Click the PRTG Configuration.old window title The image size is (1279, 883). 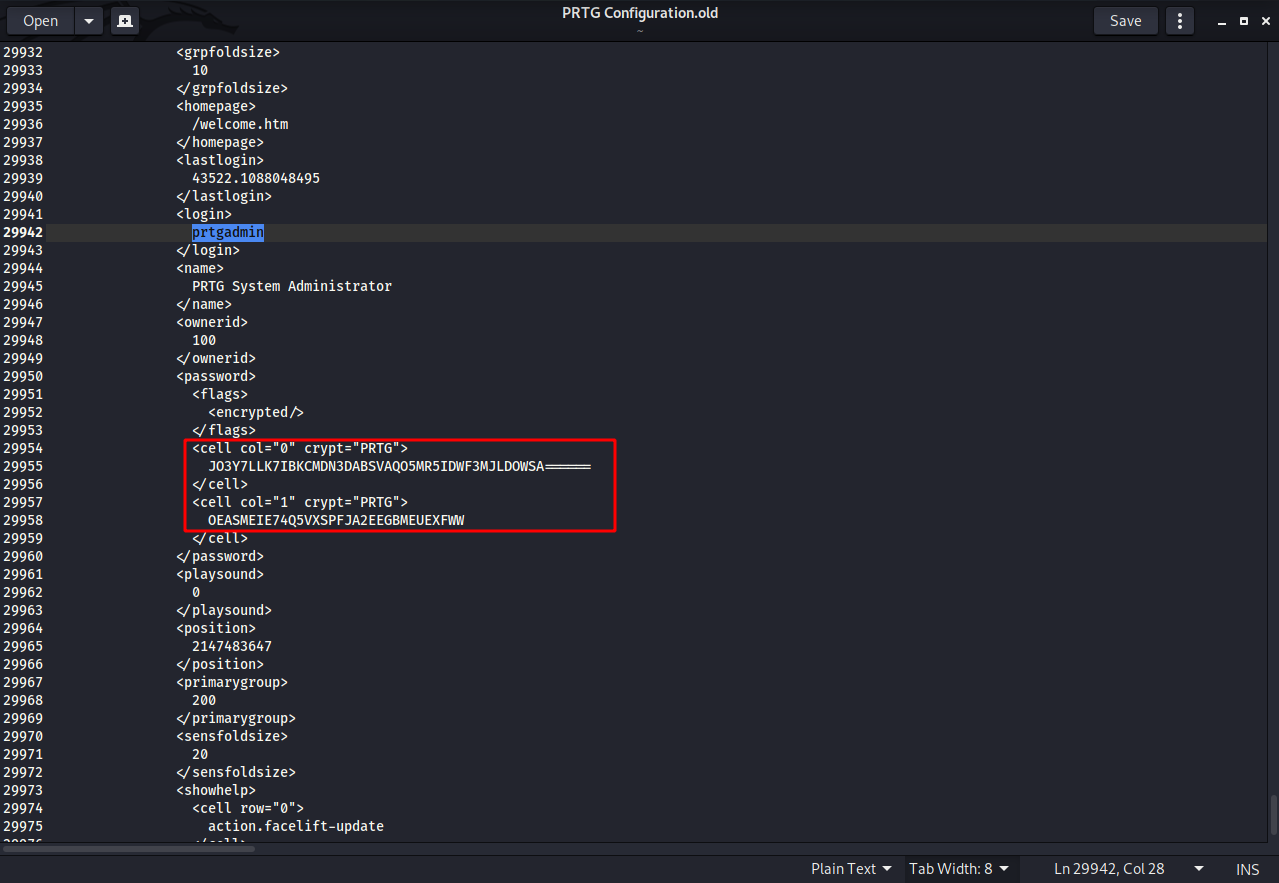640,13
